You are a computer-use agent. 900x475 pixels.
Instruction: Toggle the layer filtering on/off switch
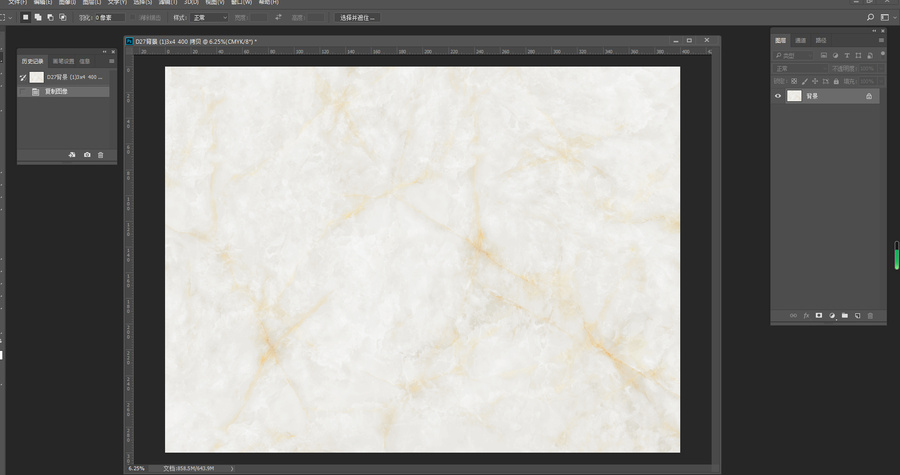click(882, 54)
